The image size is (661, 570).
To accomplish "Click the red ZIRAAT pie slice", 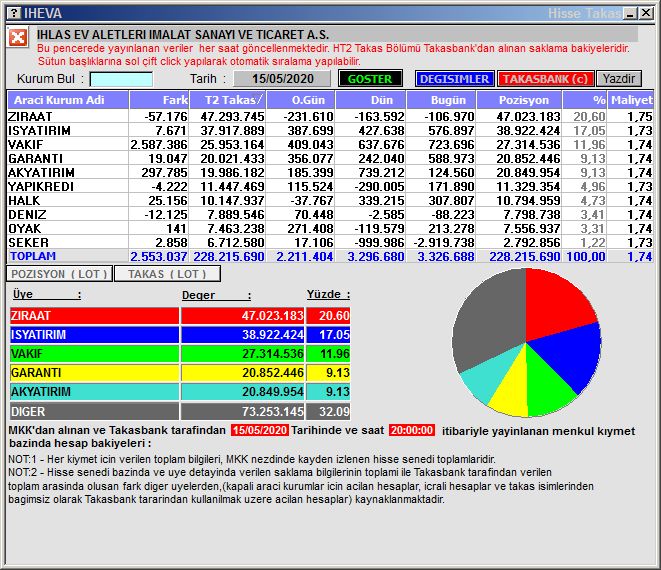I will click(x=554, y=306).
